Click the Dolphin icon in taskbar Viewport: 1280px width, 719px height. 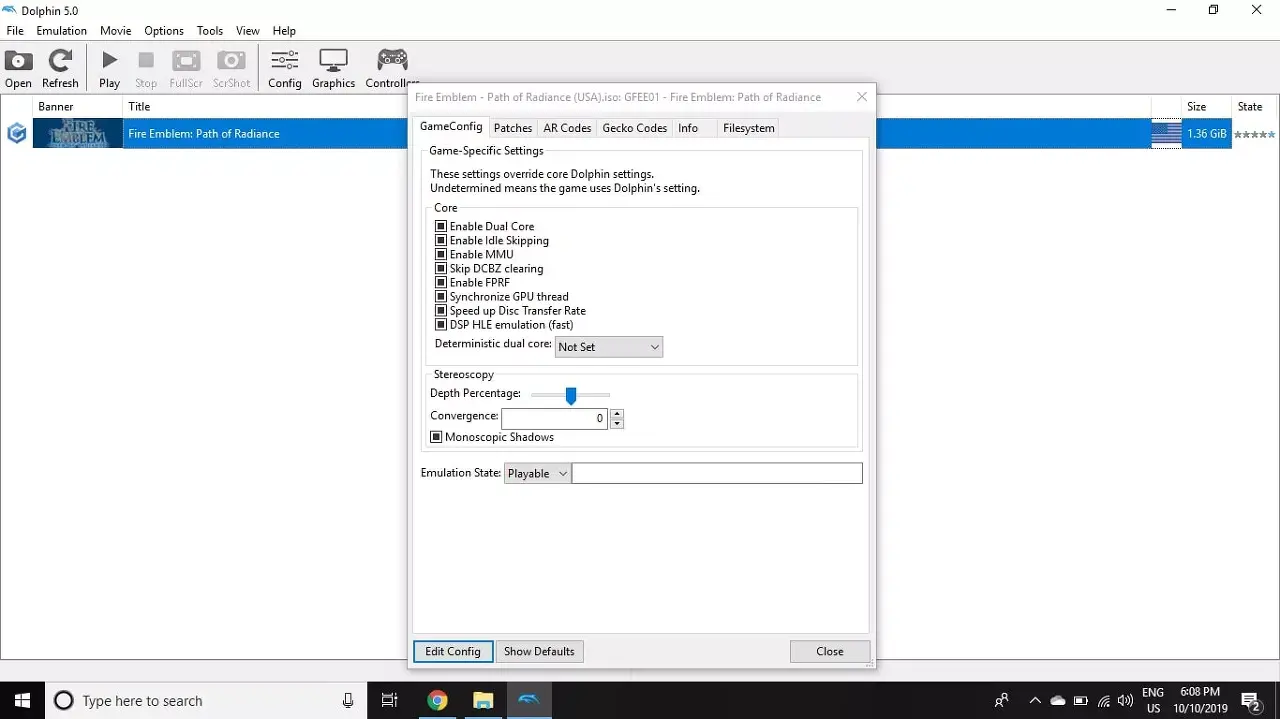(529, 700)
